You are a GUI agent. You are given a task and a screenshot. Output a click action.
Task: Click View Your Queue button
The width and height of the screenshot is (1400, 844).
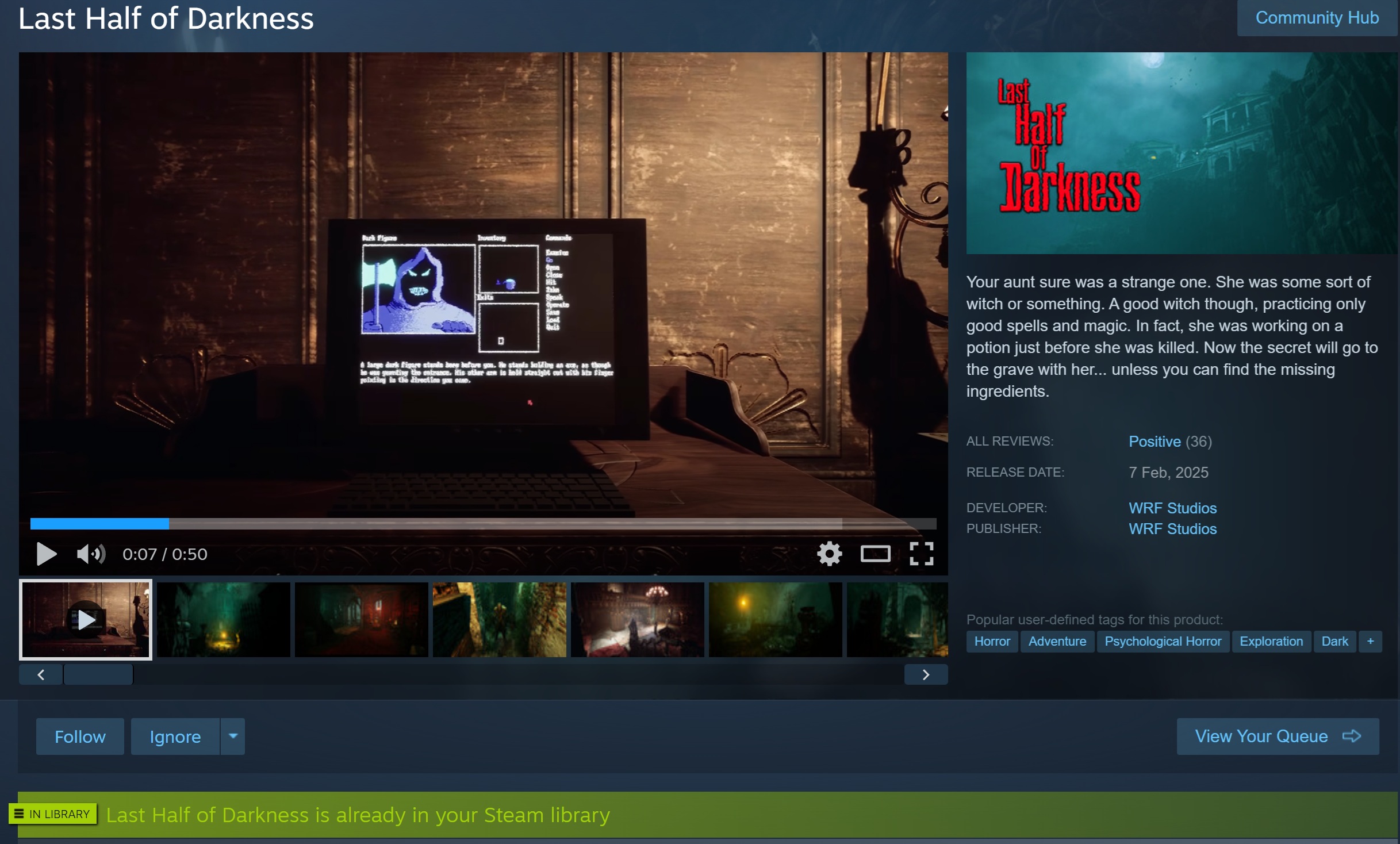click(1277, 736)
